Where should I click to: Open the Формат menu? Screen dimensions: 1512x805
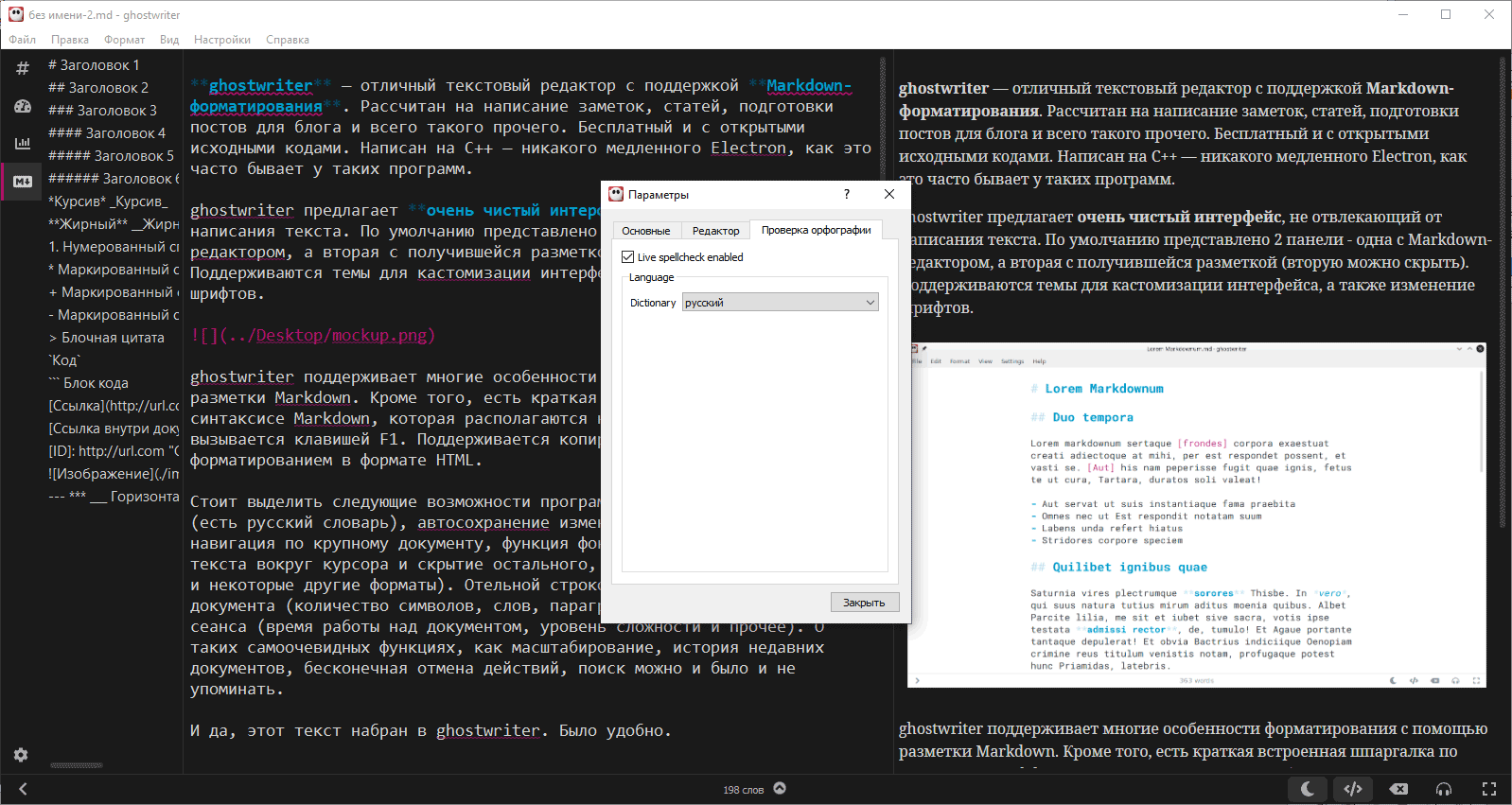(x=125, y=40)
